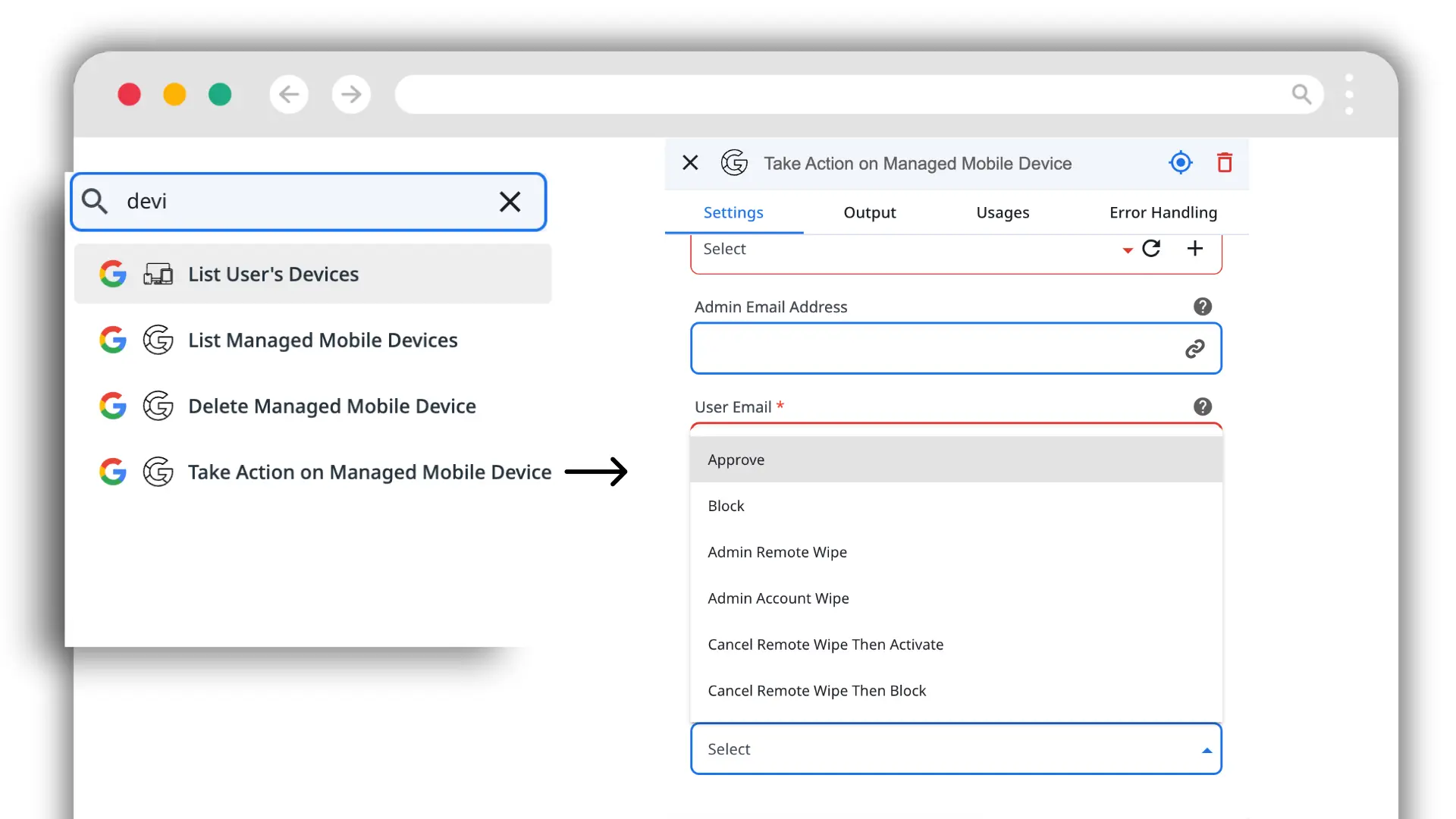
Task: Click the devices icon beside List User's Devices
Action: pyautogui.click(x=158, y=274)
